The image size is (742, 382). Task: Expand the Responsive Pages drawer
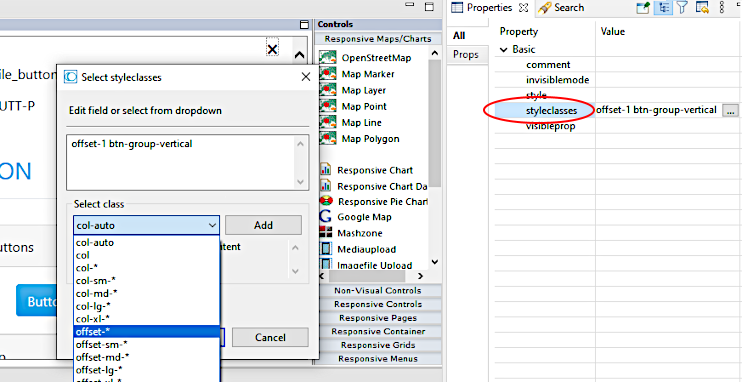[x=378, y=318]
